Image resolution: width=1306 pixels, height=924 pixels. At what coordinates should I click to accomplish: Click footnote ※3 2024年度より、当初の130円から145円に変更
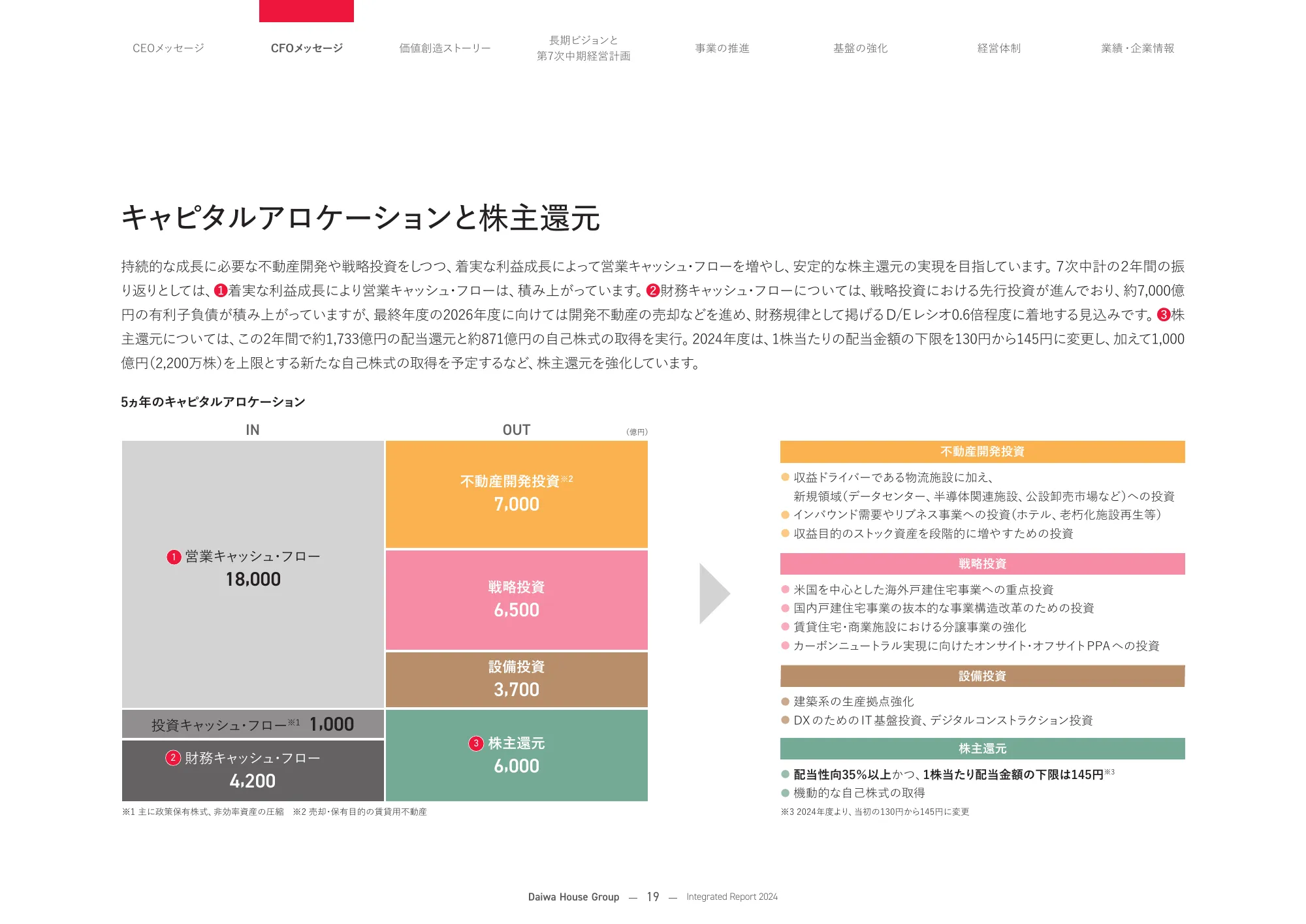click(875, 812)
